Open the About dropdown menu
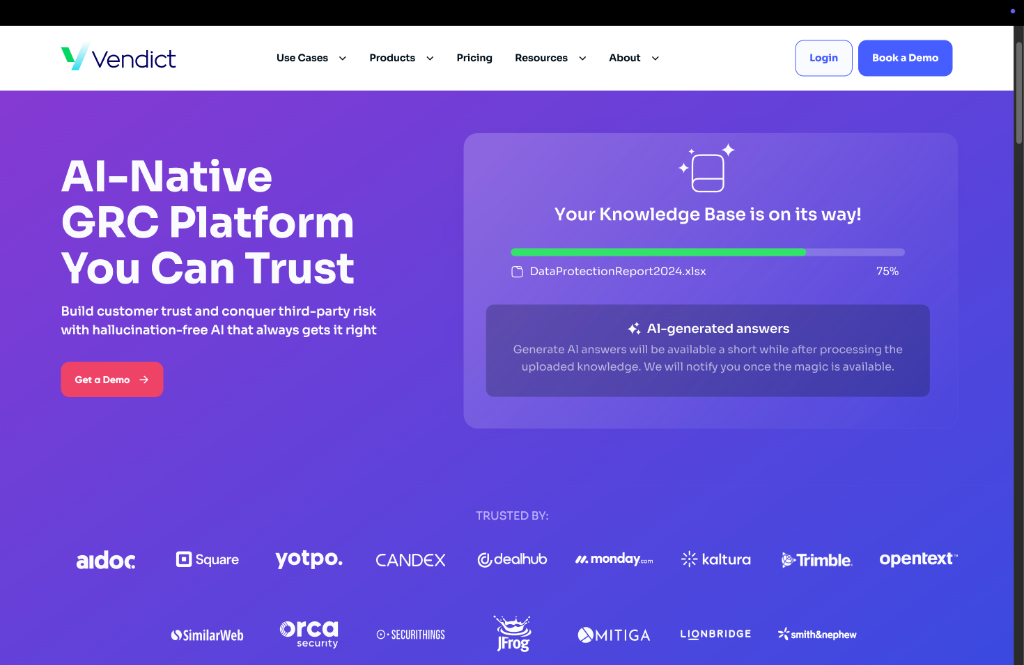This screenshot has width=1024, height=665. click(x=634, y=58)
